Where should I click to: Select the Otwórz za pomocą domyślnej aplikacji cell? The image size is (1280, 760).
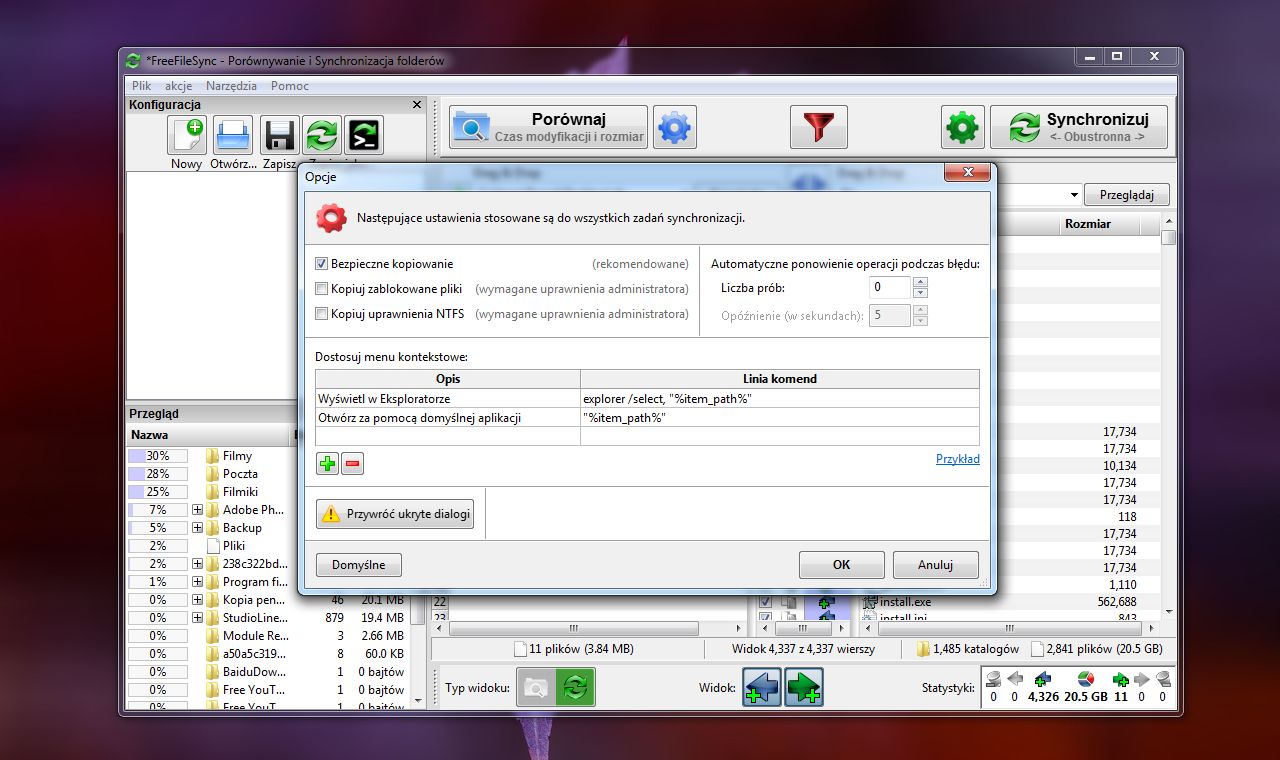click(448, 417)
